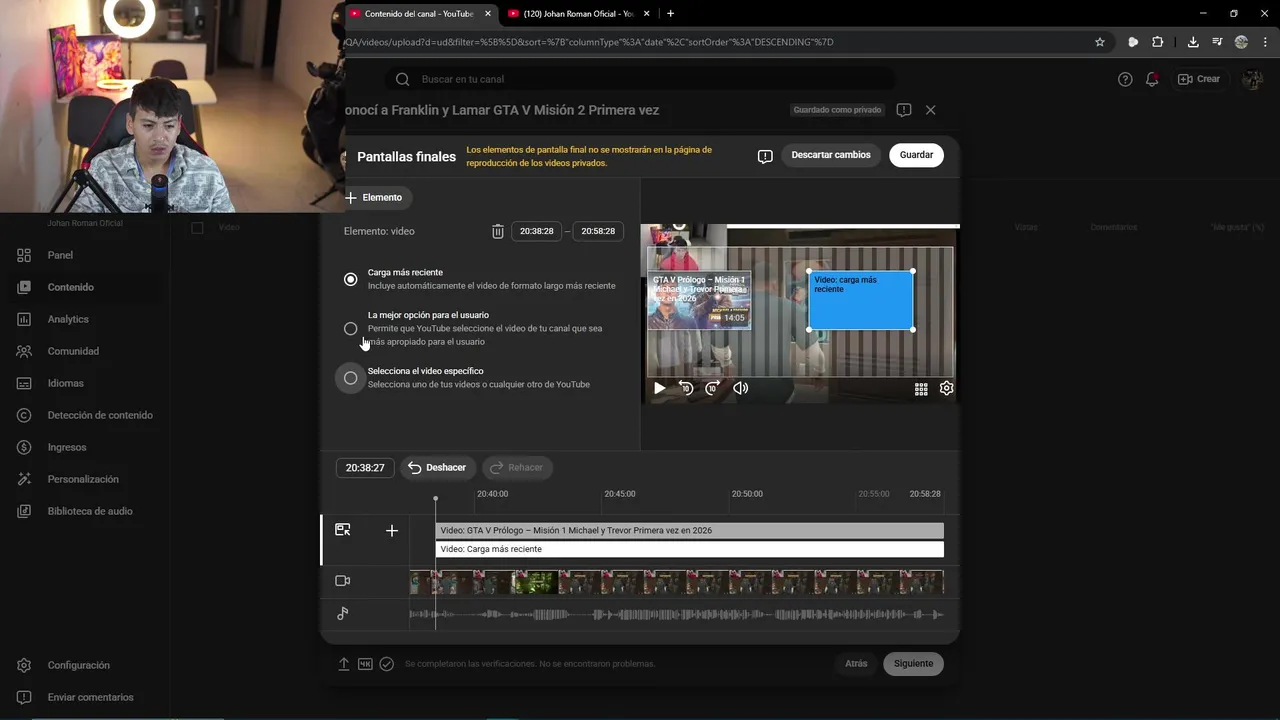The height and width of the screenshot is (720, 1280).
Task: Click the upload status arrow icon
Action: click(344, 664)
